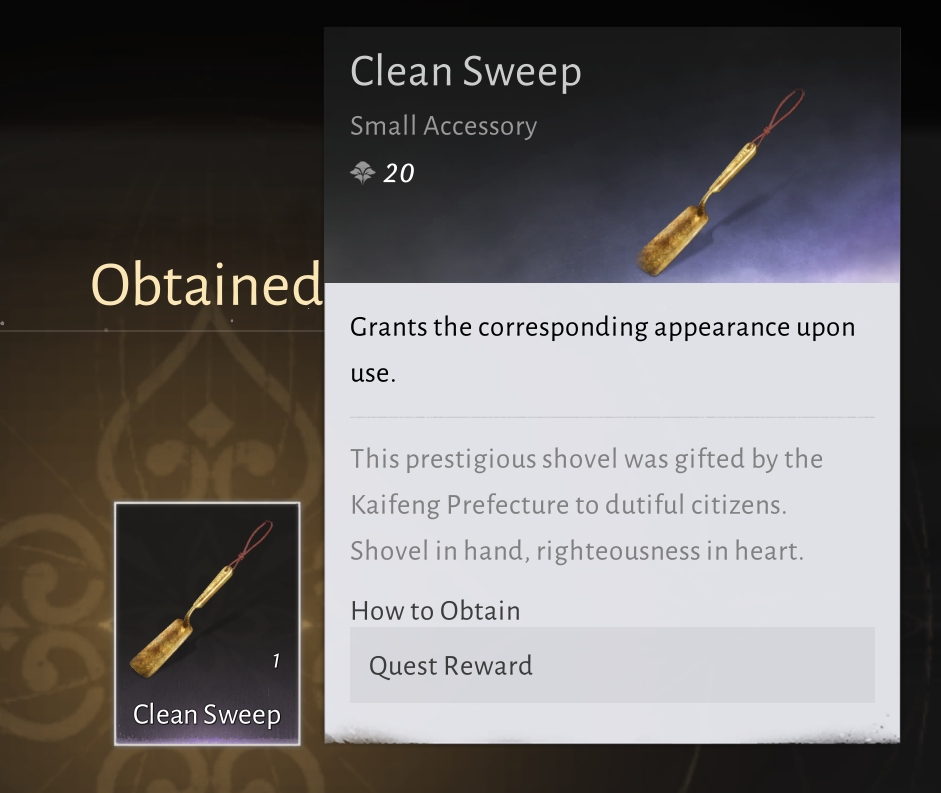
Task: Click 'Shovel in hand, righteousness in heart' line
Action: click(x=577, y=551)
